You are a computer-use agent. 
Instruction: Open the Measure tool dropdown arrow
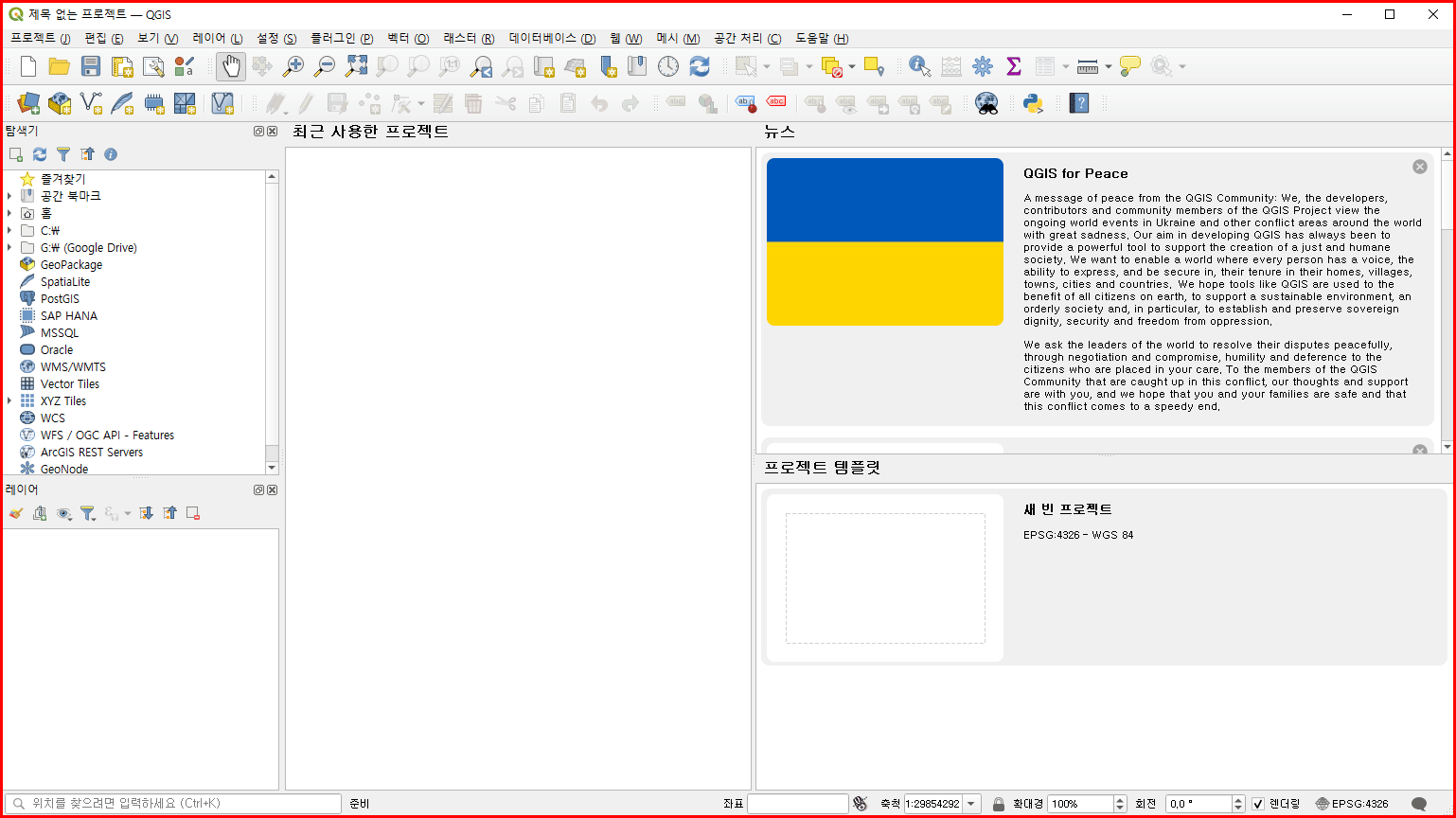click(1108, 66)
